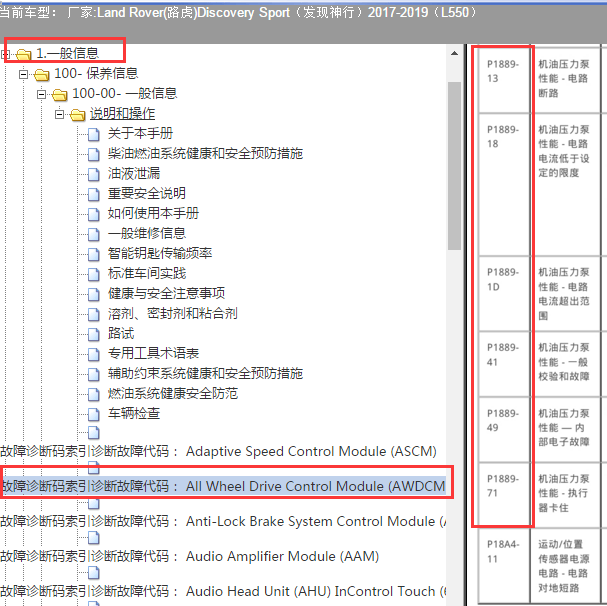
Task: Click the 100- 保养信息 folder icon
Action: pos(41,74)
